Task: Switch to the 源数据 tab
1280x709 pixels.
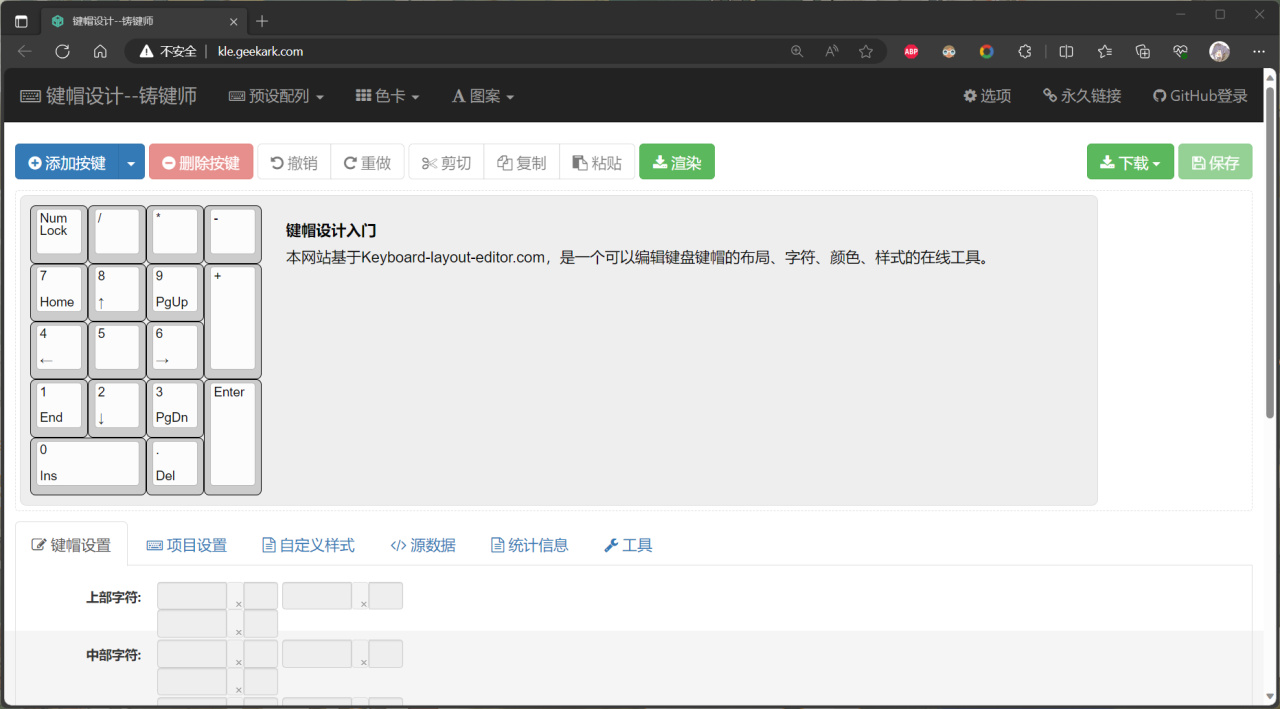Action: [423, 545]
